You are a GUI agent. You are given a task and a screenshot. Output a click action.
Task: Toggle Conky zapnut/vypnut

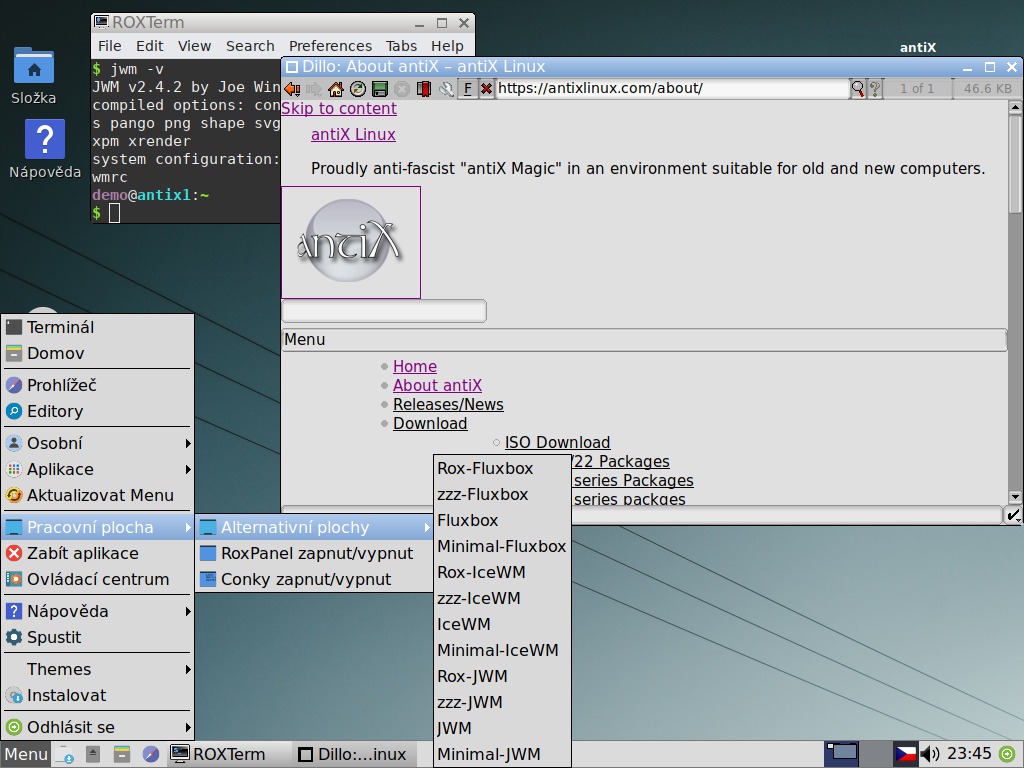coord(315,579)
